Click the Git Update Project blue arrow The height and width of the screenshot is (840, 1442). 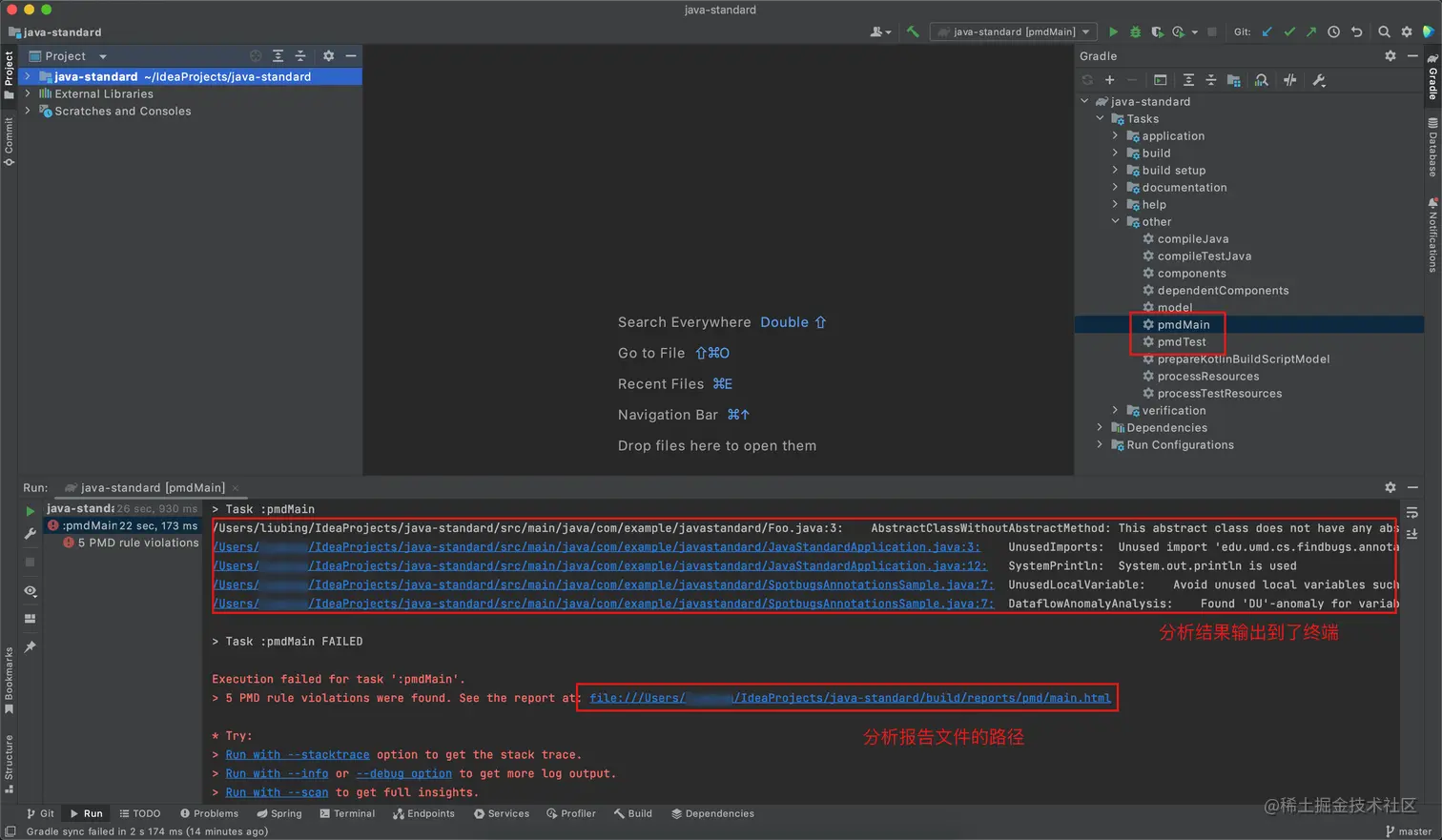(x=1267, y=31)
